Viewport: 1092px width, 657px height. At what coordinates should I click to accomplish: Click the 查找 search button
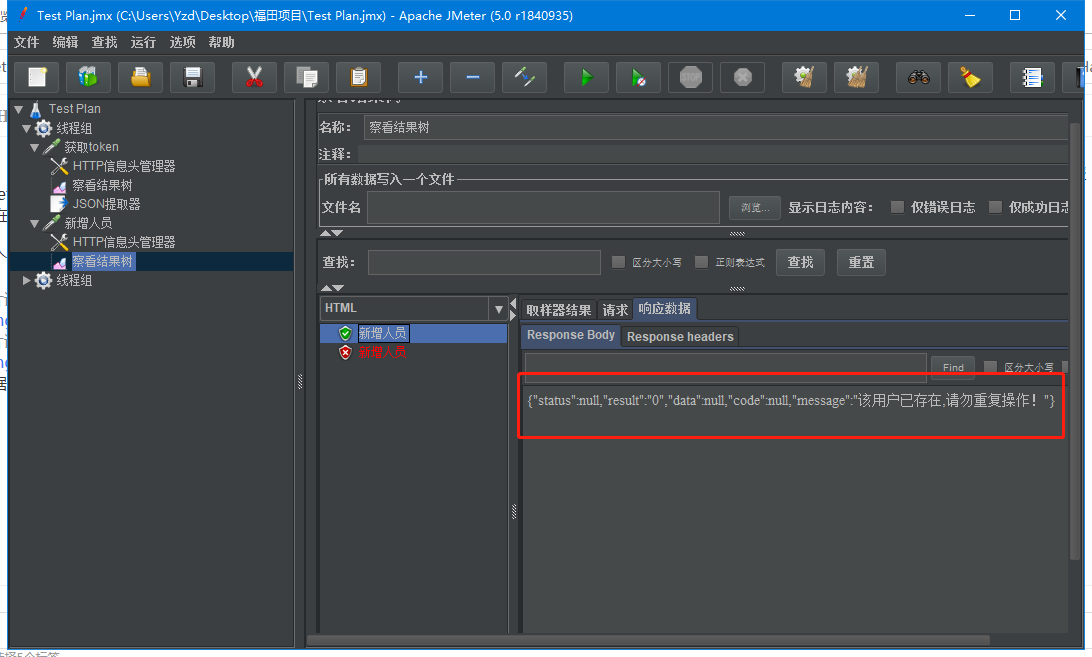click(800, 262)
